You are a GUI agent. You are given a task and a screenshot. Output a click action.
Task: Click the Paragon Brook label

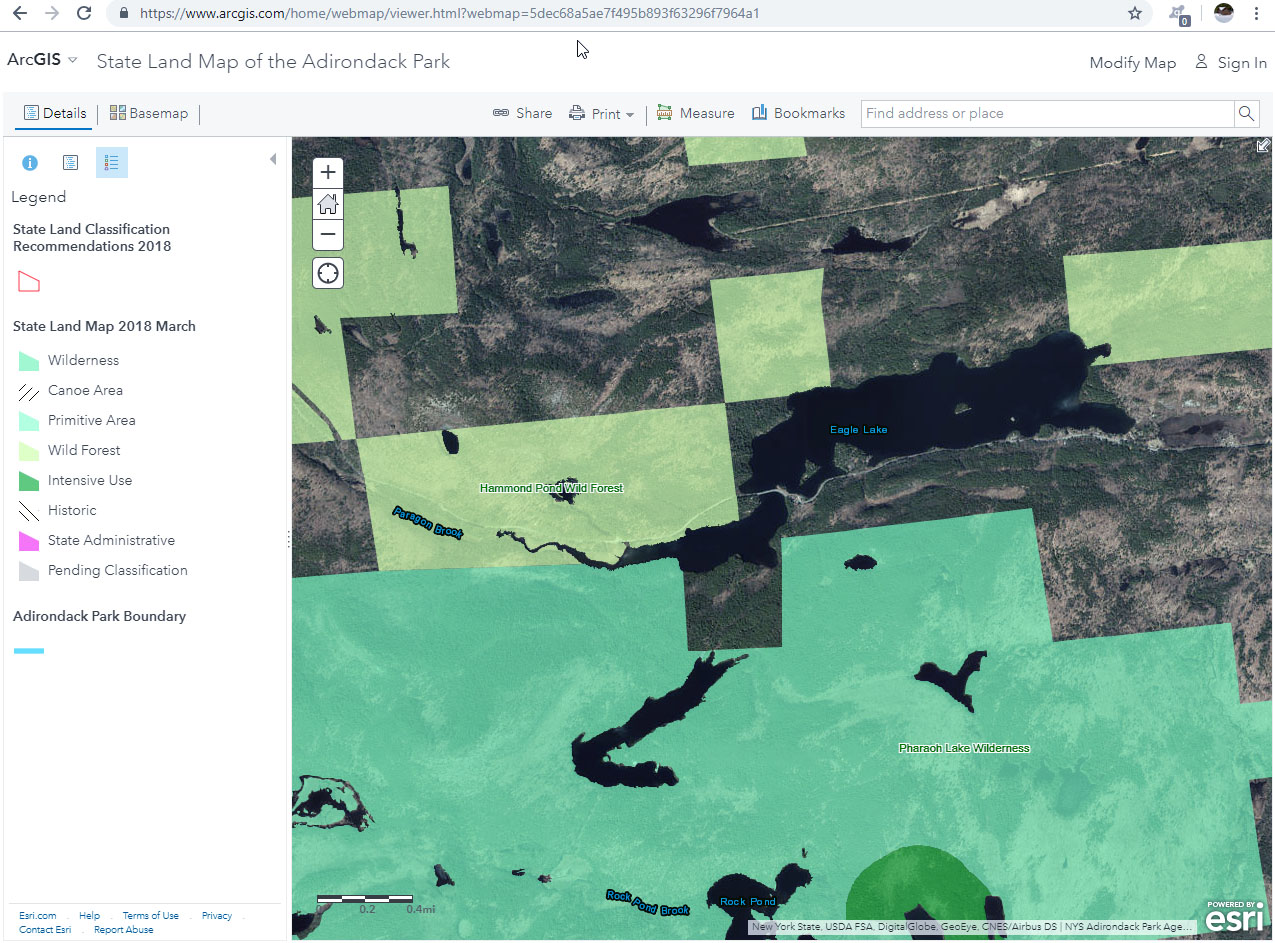(428, 522)
